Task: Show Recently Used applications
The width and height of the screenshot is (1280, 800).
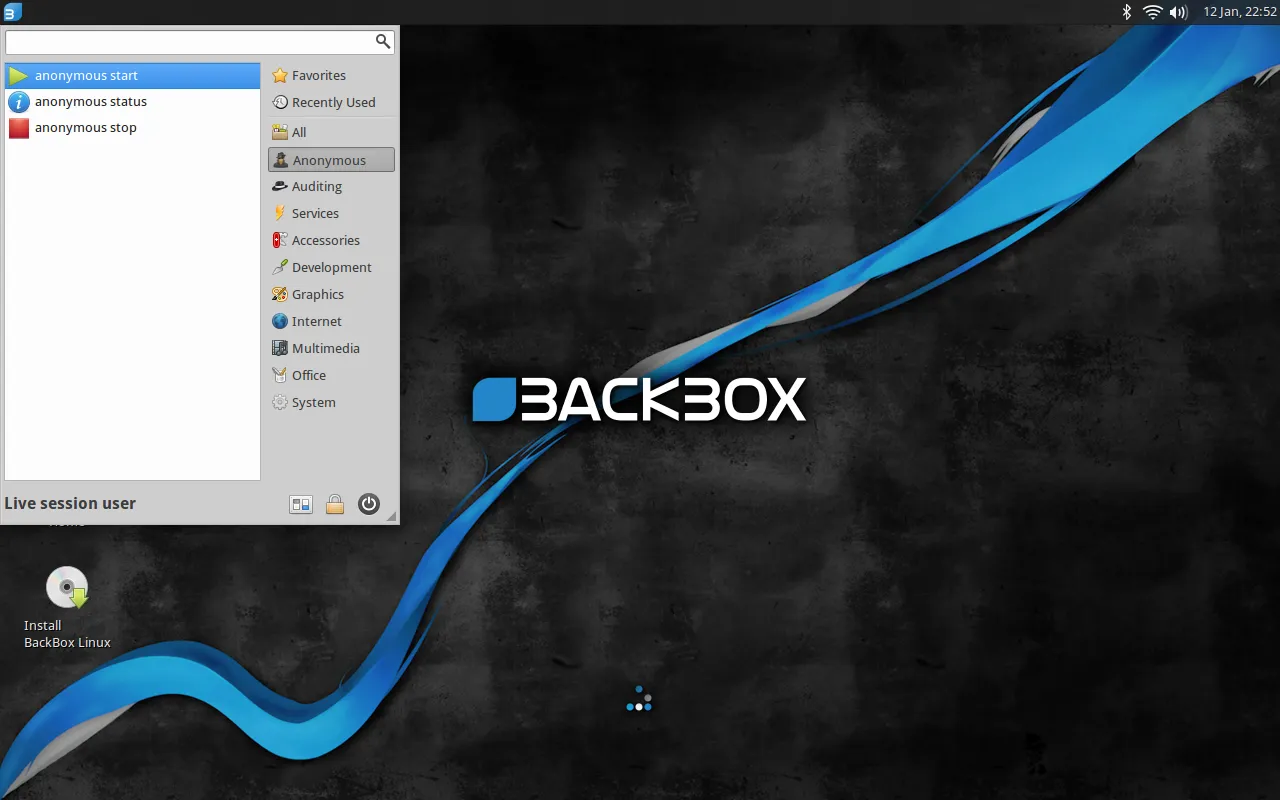Action: tap(331, 103)
